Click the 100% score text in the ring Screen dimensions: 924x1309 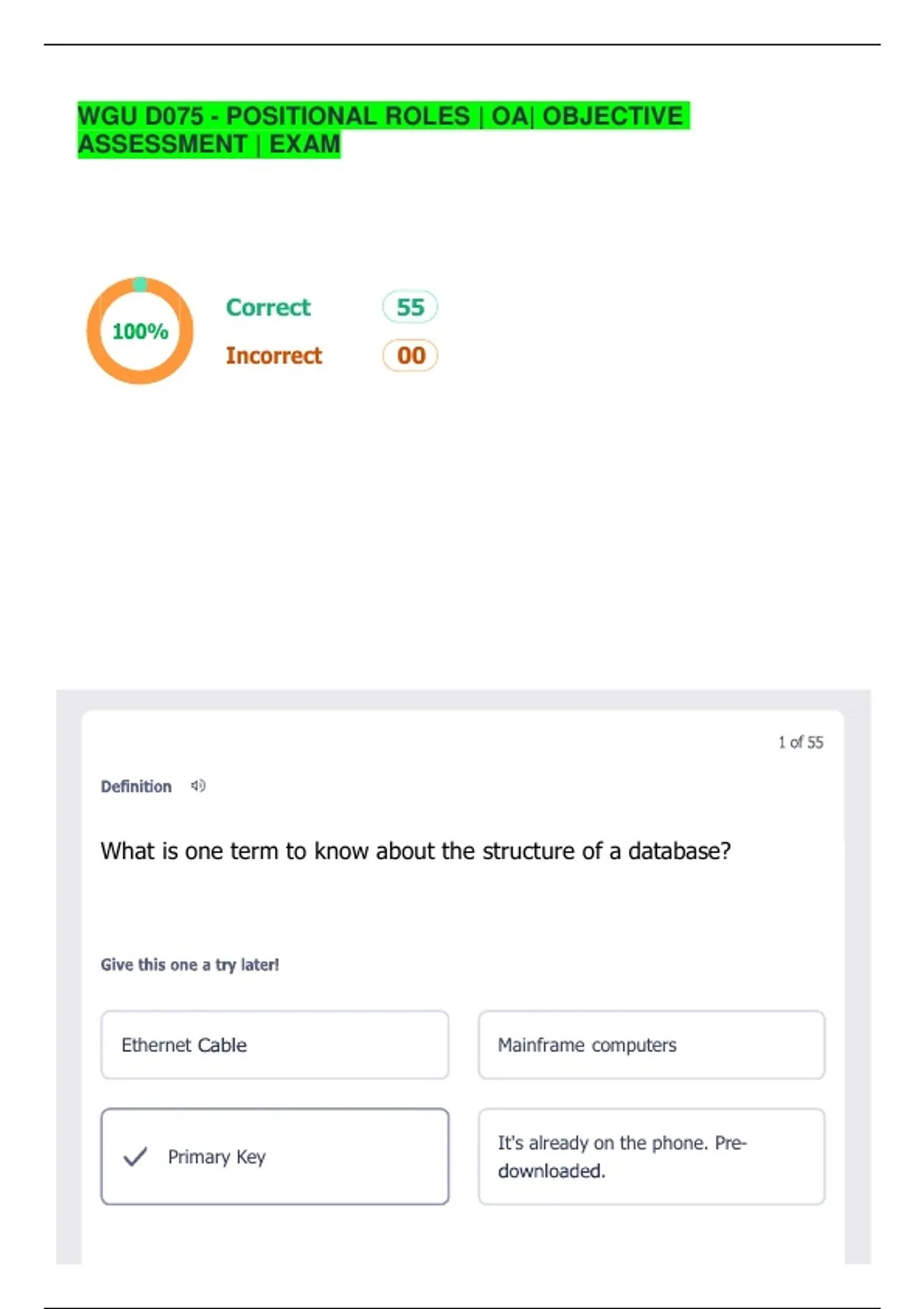[x=140, y=331]
